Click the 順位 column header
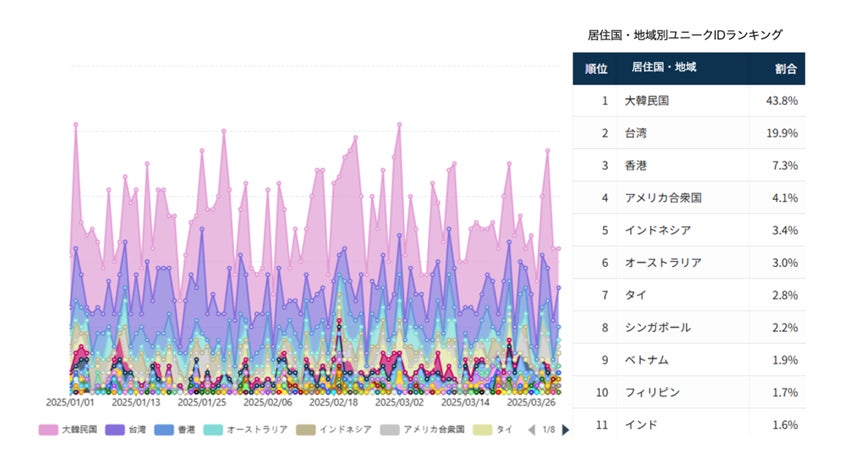 click(596, 69)
